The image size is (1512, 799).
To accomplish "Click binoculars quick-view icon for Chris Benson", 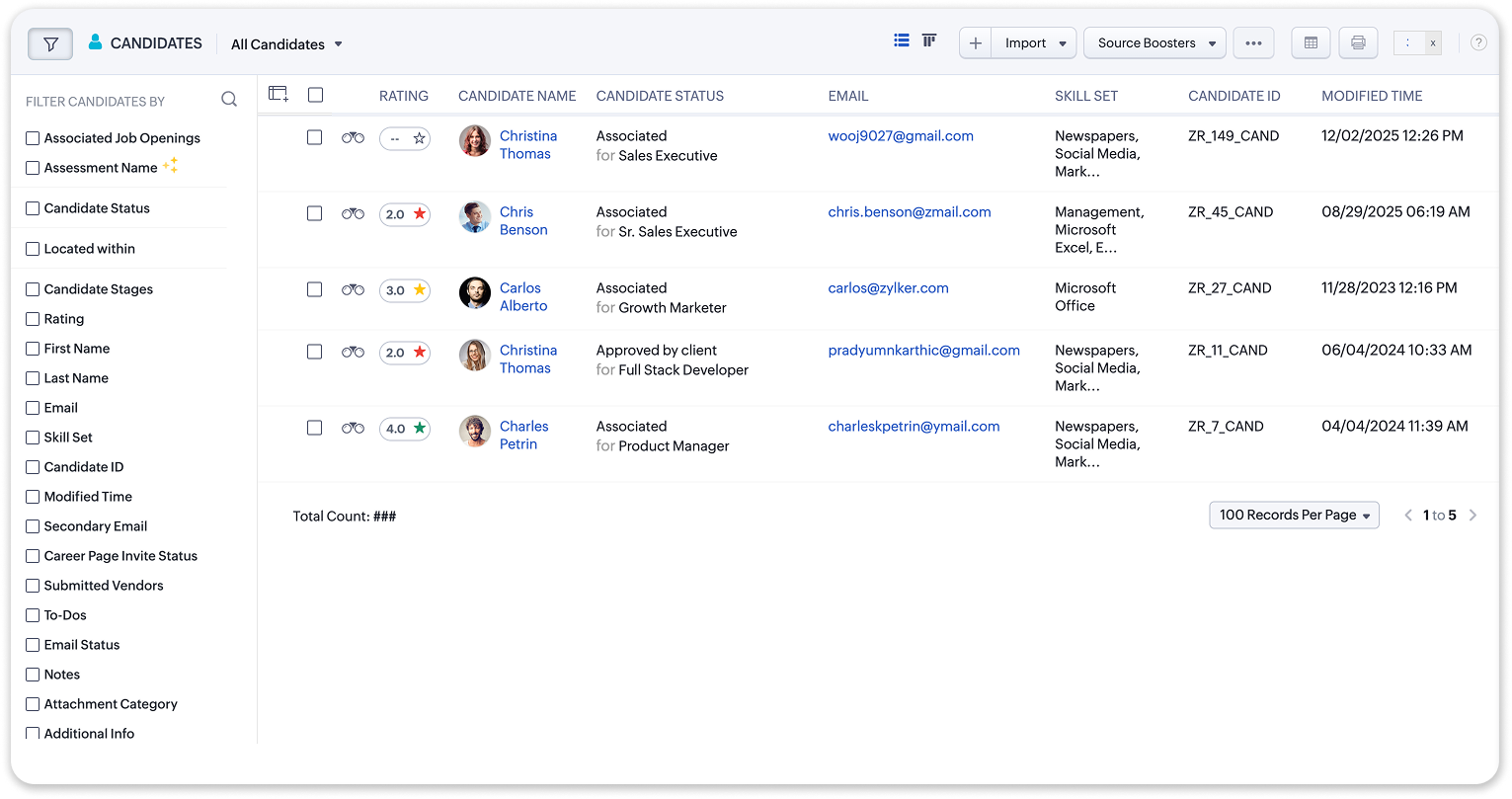I will click(x=353, y=214).
